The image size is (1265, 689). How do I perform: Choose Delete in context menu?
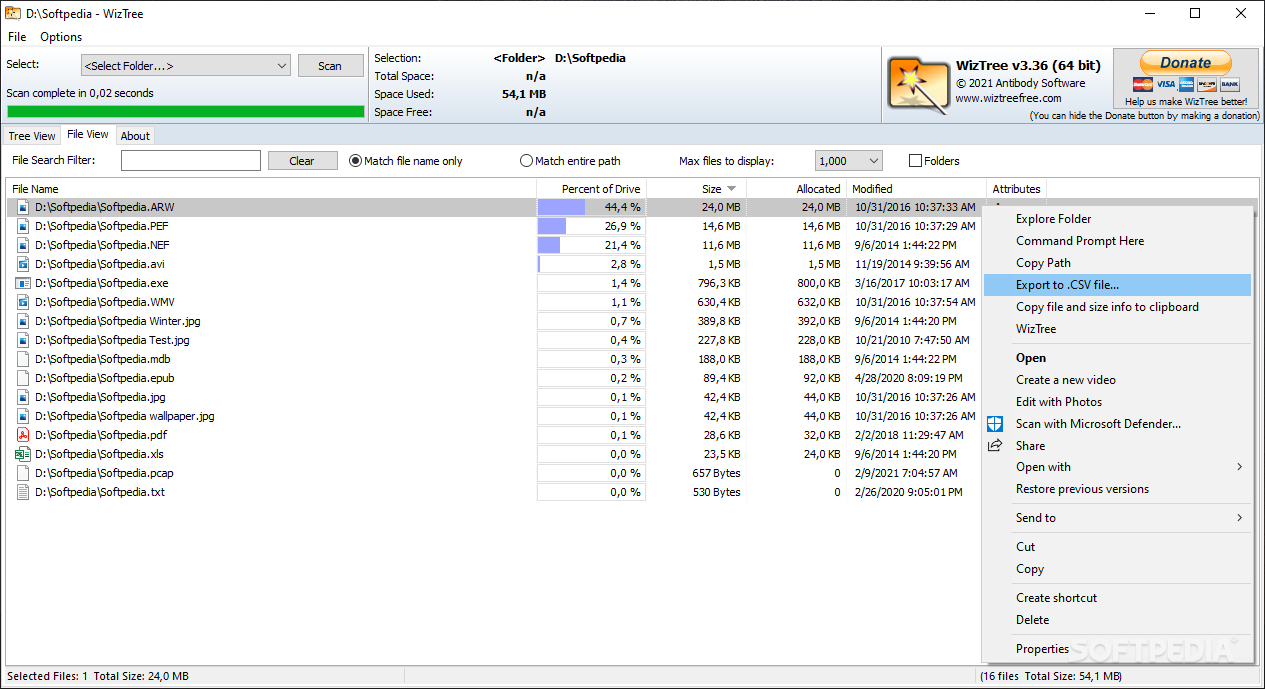(1118, 620)
